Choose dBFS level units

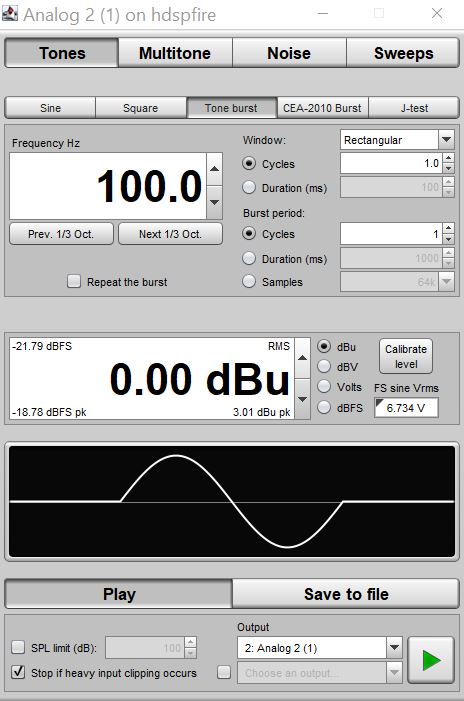click(324, 407)
